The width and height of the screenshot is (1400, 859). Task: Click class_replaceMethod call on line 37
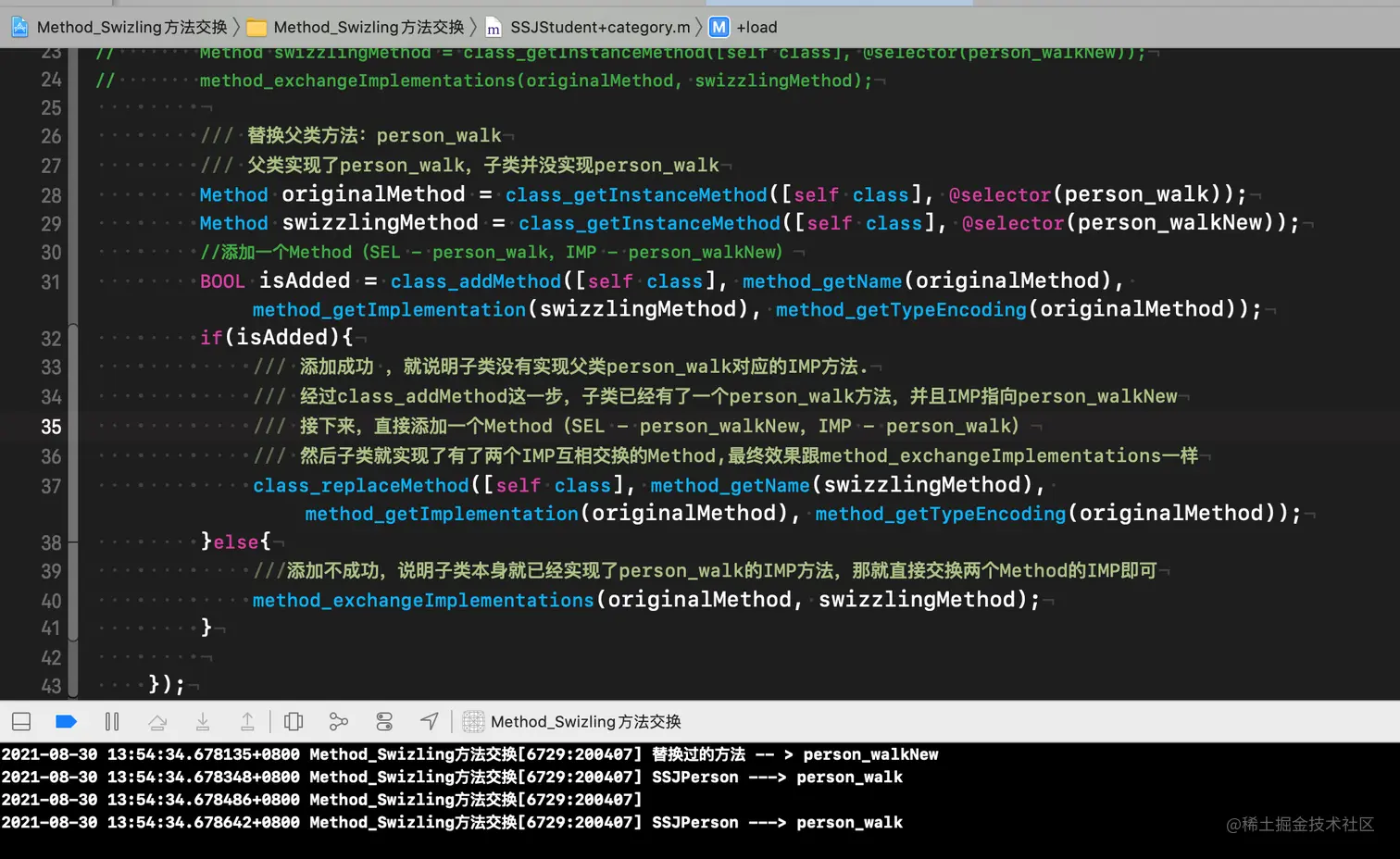click(361, 486)
